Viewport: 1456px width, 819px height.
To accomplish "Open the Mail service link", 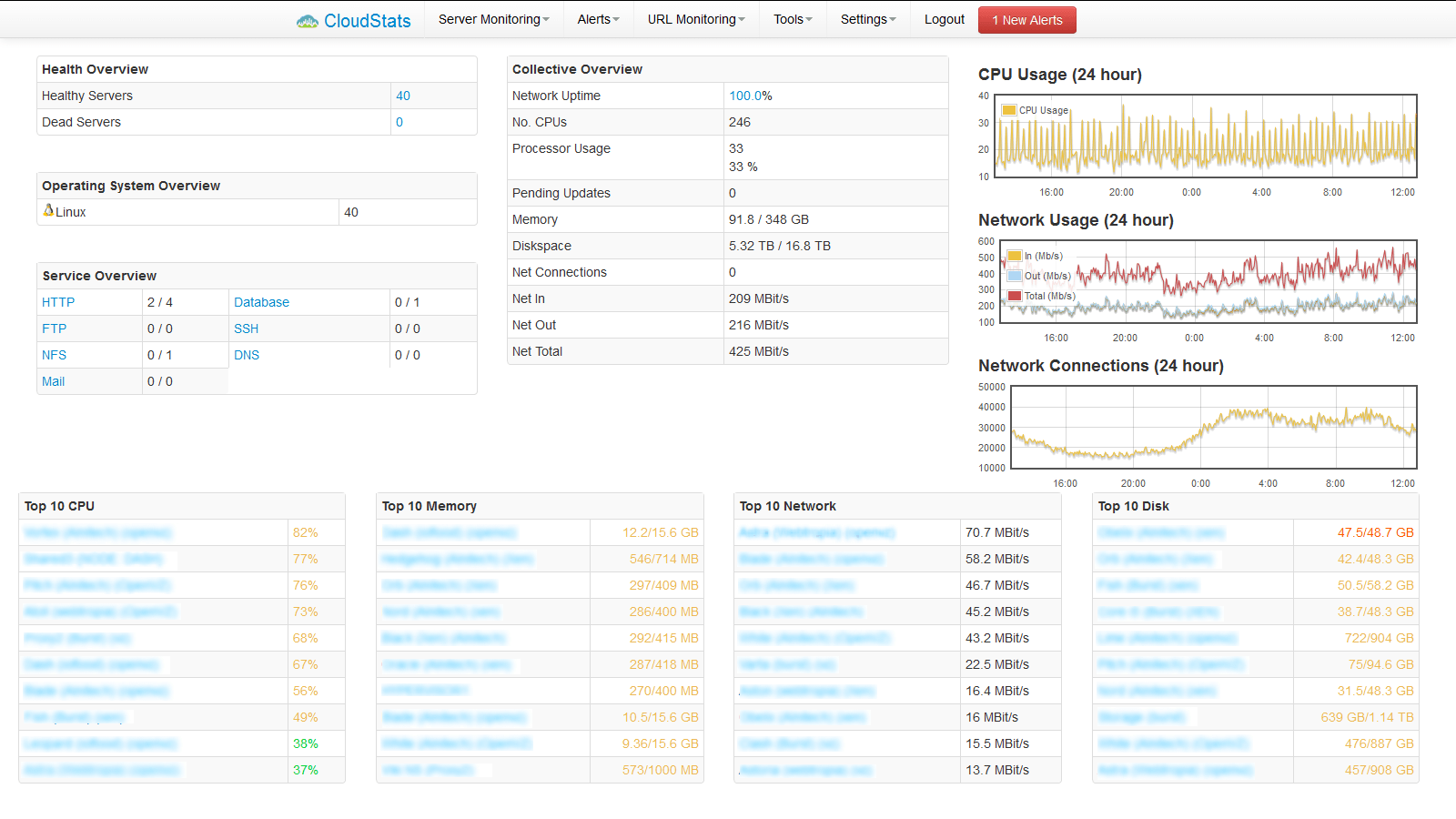I will (53, 381).
